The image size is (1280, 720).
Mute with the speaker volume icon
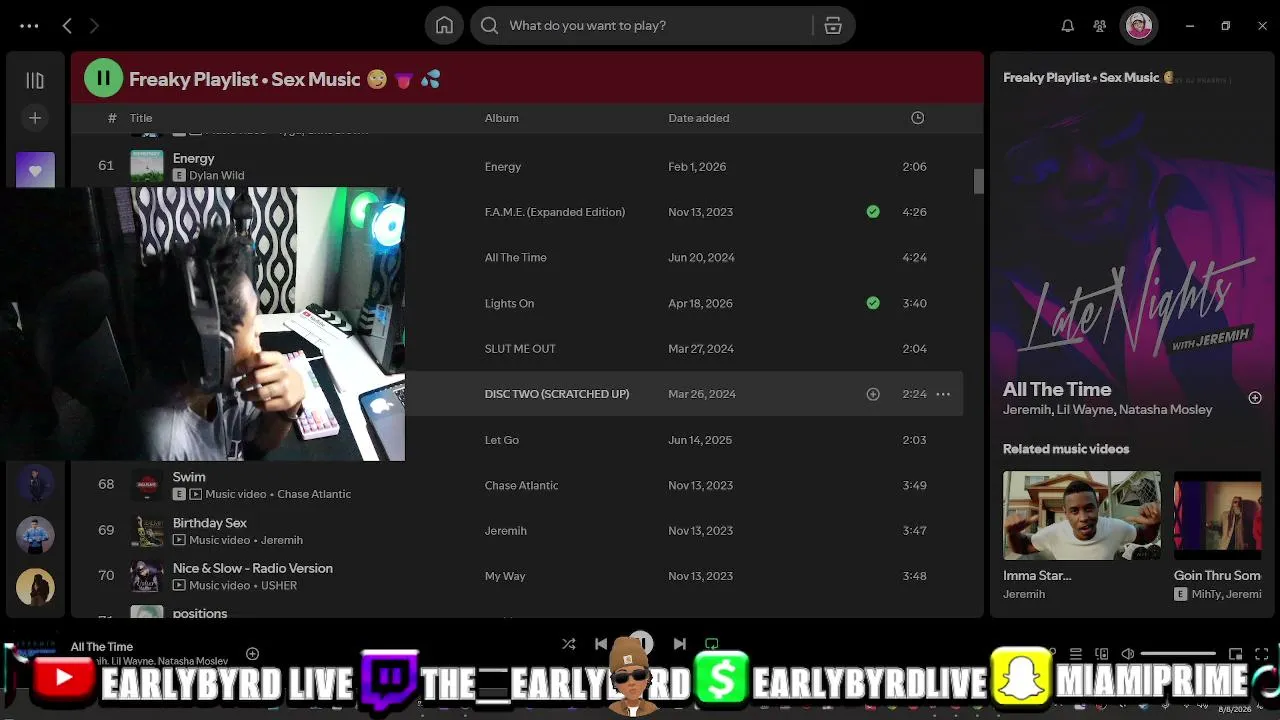(x=1128, y=654)
